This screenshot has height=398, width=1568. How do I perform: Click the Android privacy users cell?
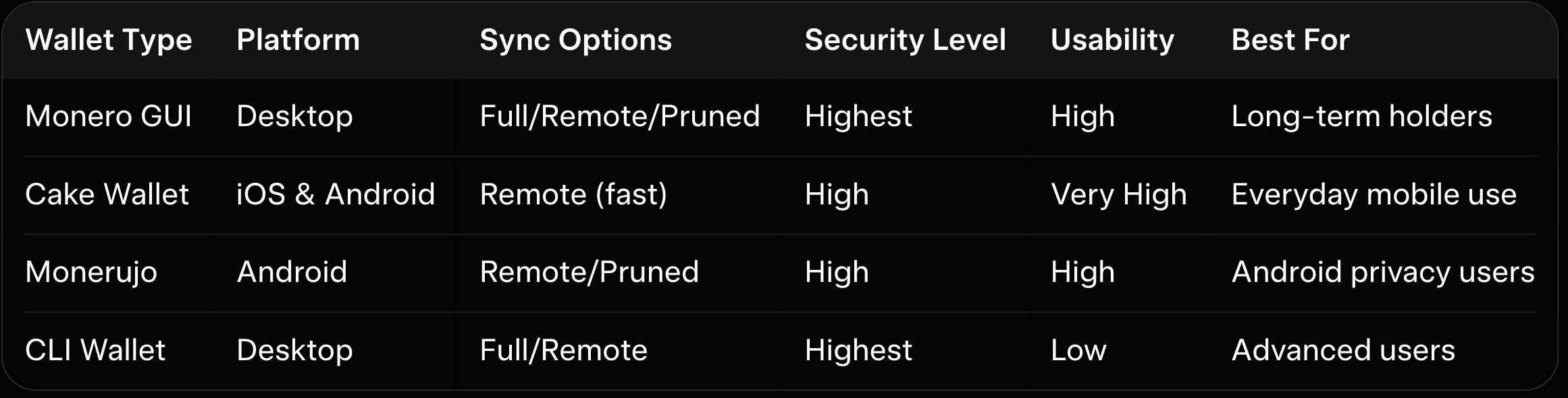[x=1382, y=273]
